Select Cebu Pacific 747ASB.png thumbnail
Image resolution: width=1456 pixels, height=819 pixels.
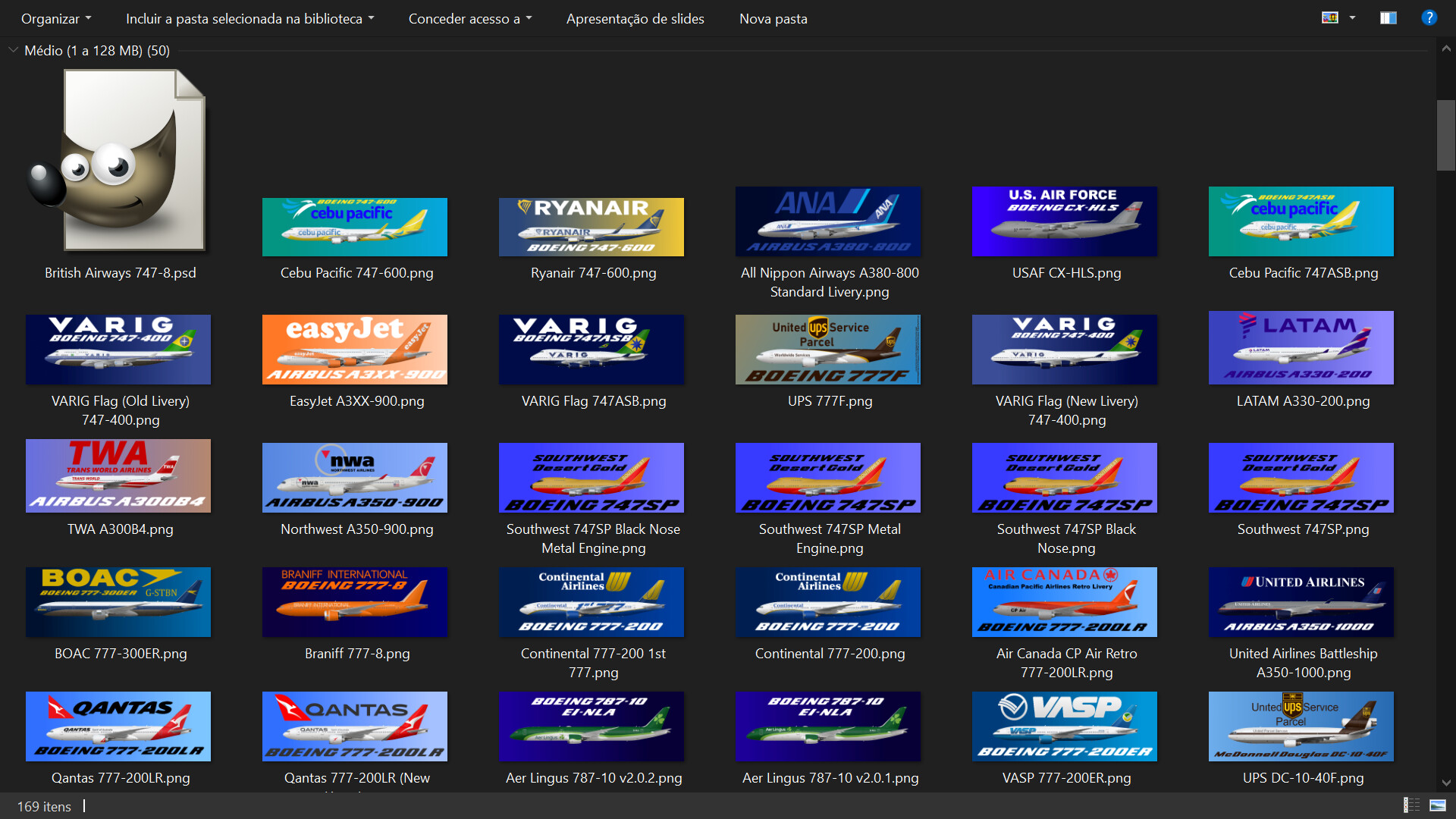(1301, 221)
